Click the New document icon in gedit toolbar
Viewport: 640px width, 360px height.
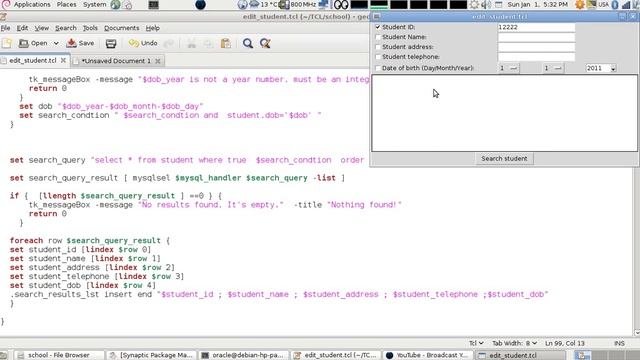click(7, 43)
